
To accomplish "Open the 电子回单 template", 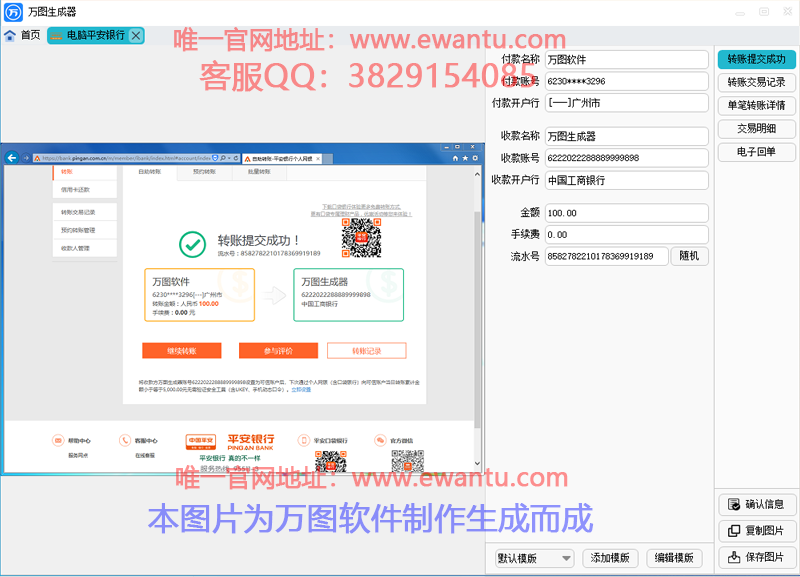I will [756, 152].
